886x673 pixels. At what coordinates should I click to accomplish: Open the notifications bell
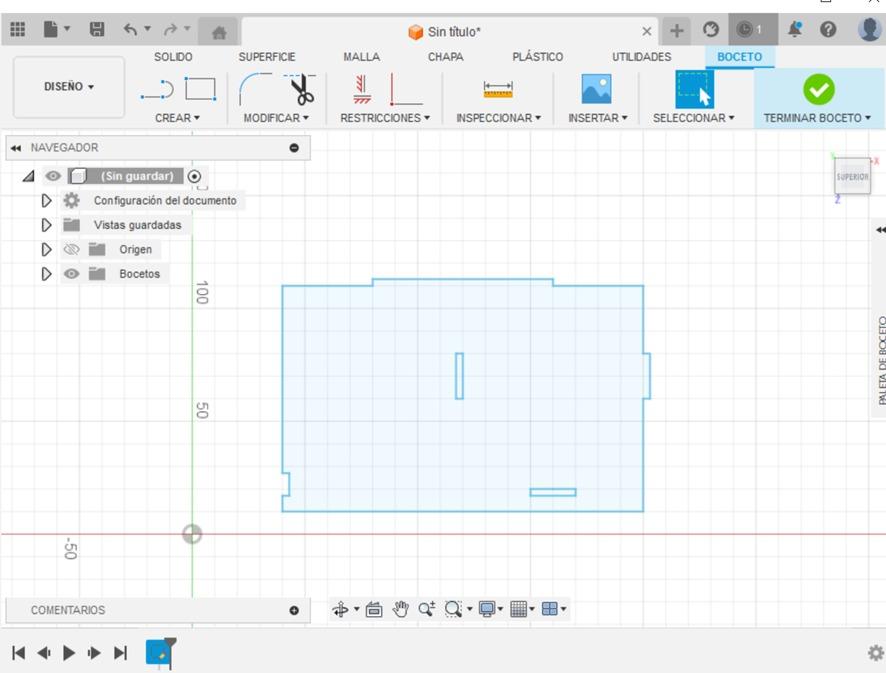794,29
